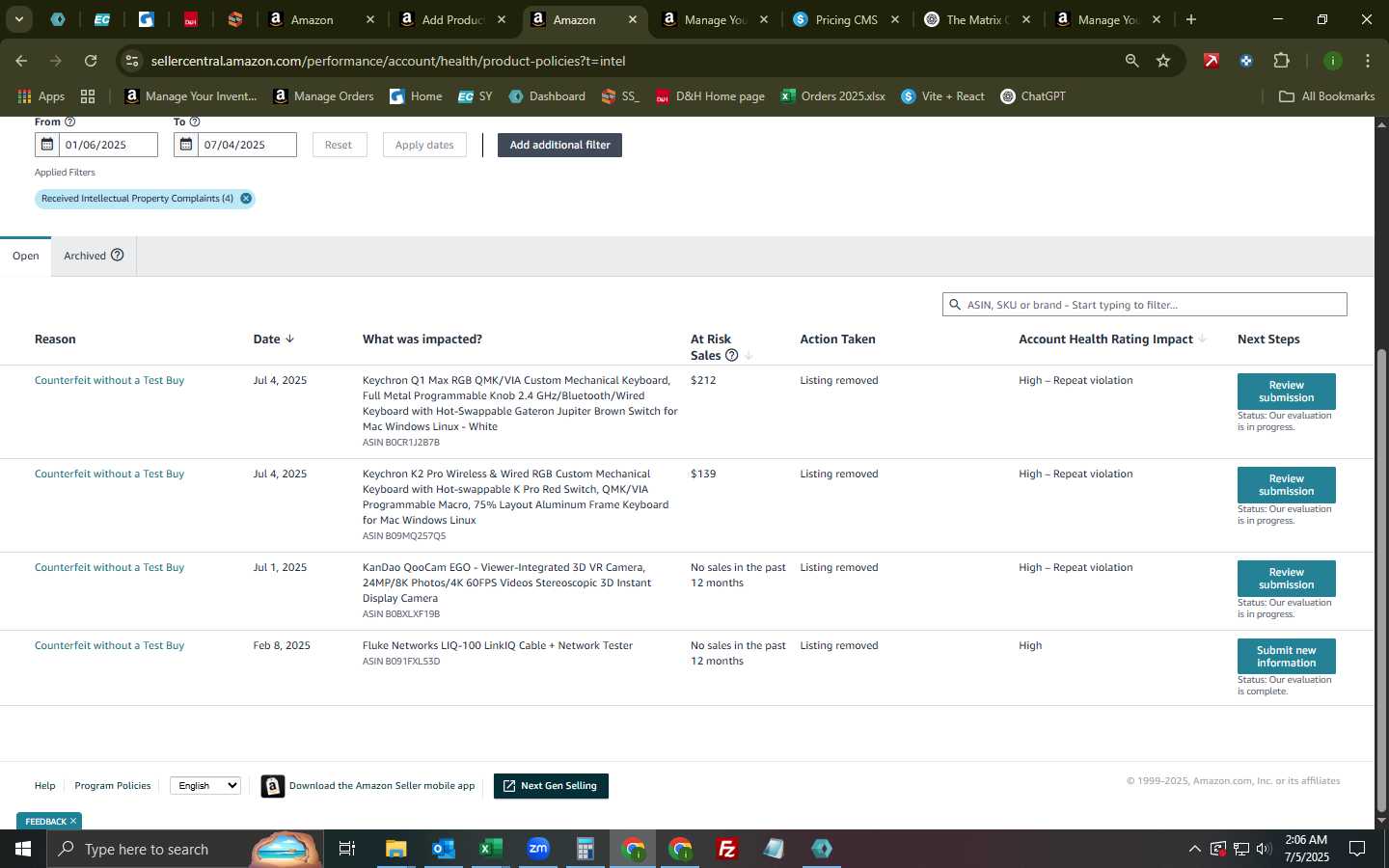Click the To date input field
The width and height of the screenshot is (1389, 868).
tap(247, 145)
